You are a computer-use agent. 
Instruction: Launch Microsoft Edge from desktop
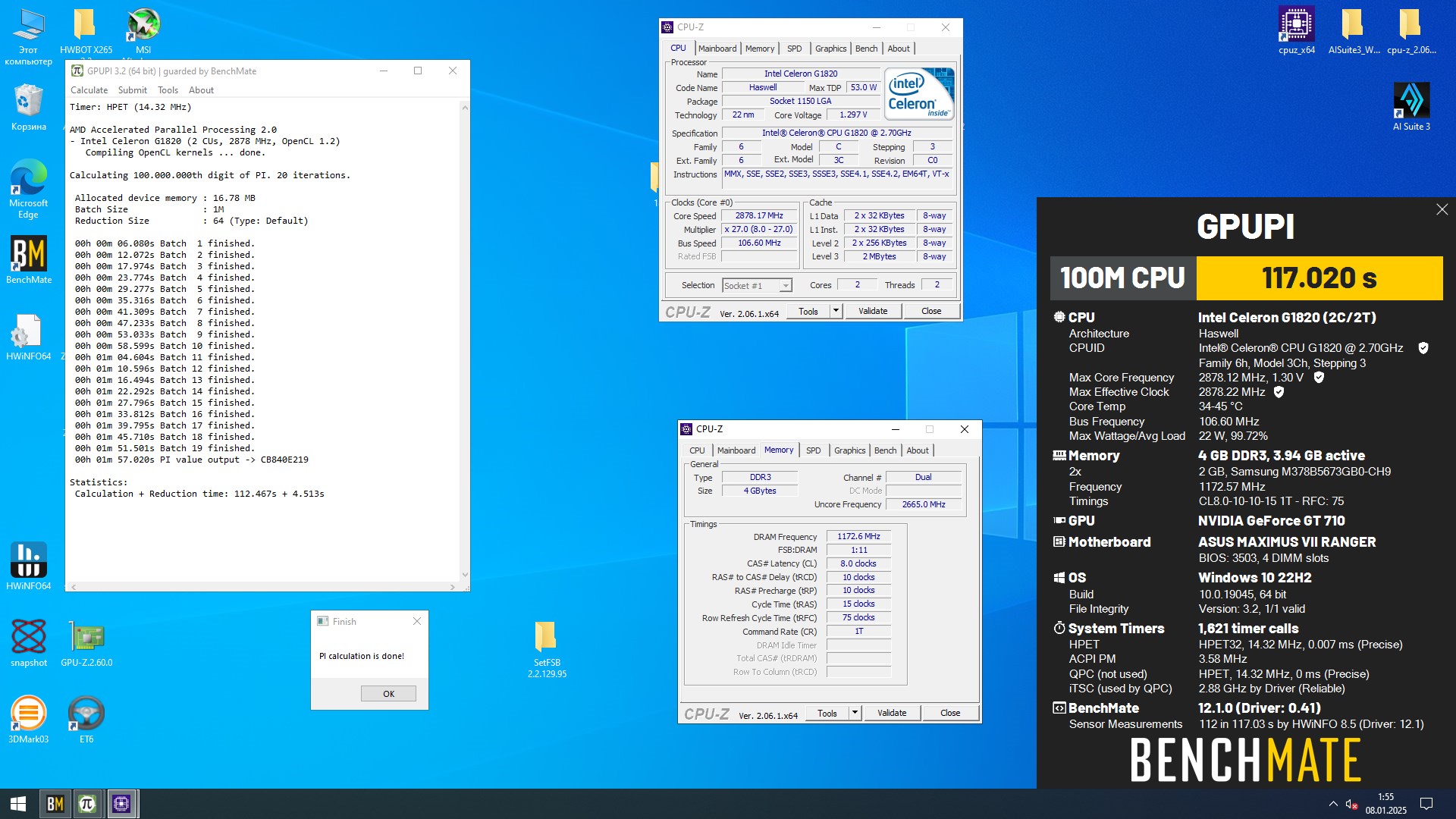pos(29,189)
